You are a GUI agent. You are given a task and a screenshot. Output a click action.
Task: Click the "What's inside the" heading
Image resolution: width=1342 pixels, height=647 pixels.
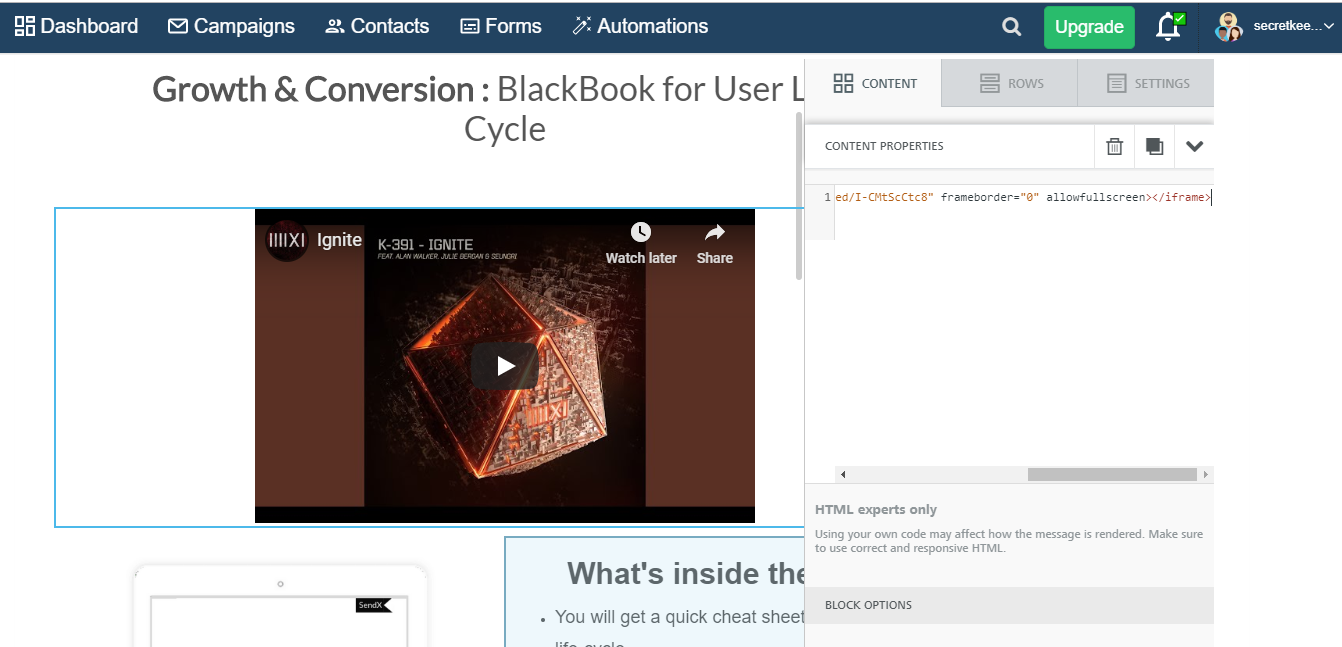686,574
